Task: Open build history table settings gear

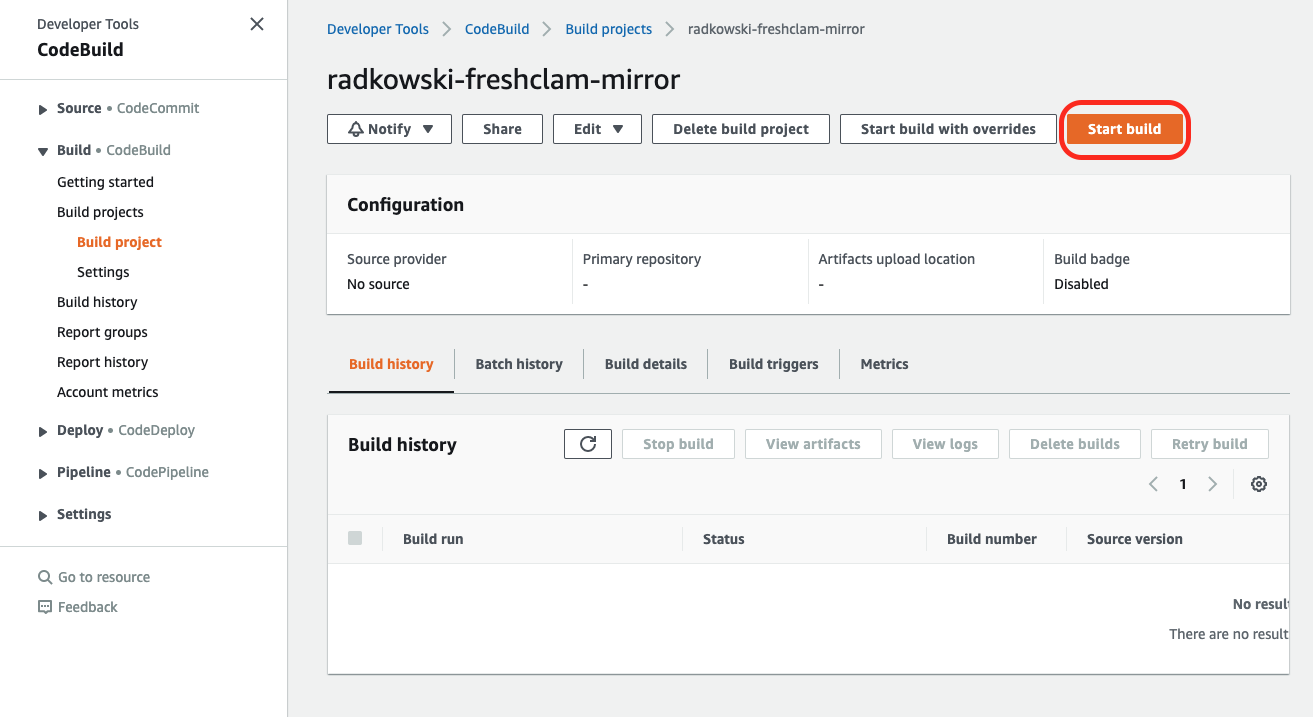Action: point(1259,484)
